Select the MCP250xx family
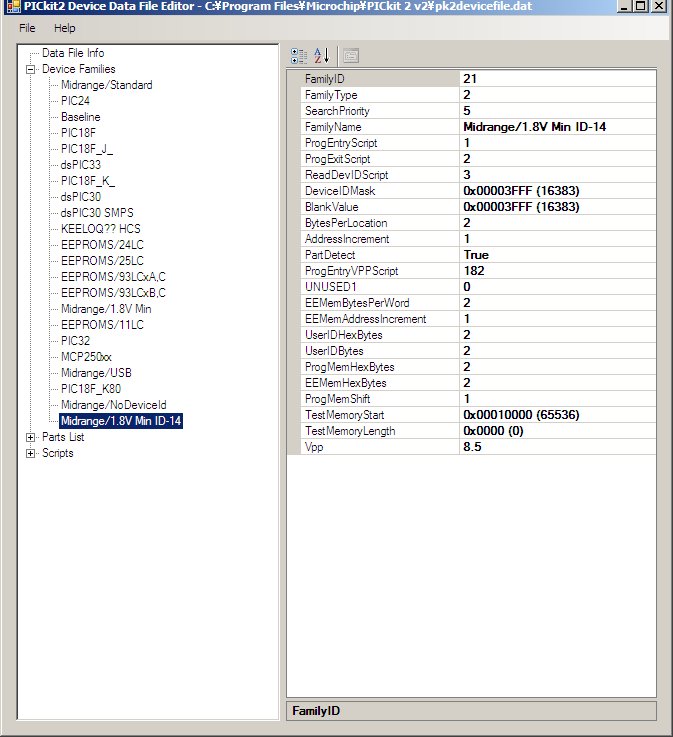This screenshot has width=673, height=737. [86, 357]
